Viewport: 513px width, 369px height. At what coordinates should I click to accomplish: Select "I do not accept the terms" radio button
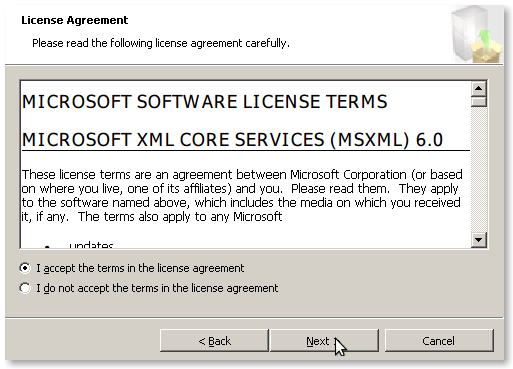[x=25, y=288]
